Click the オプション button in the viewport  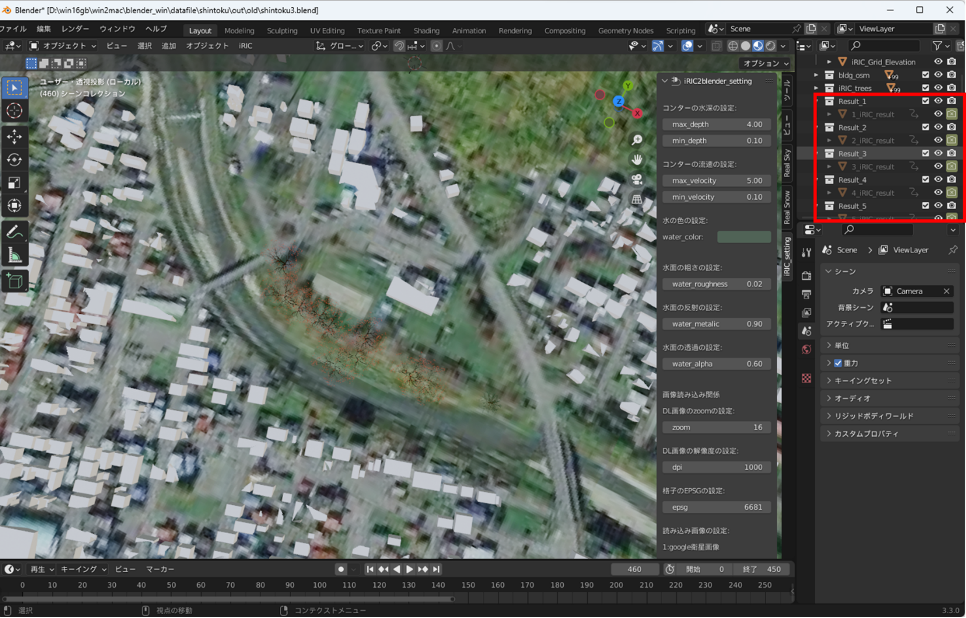[x=765, y=63]
